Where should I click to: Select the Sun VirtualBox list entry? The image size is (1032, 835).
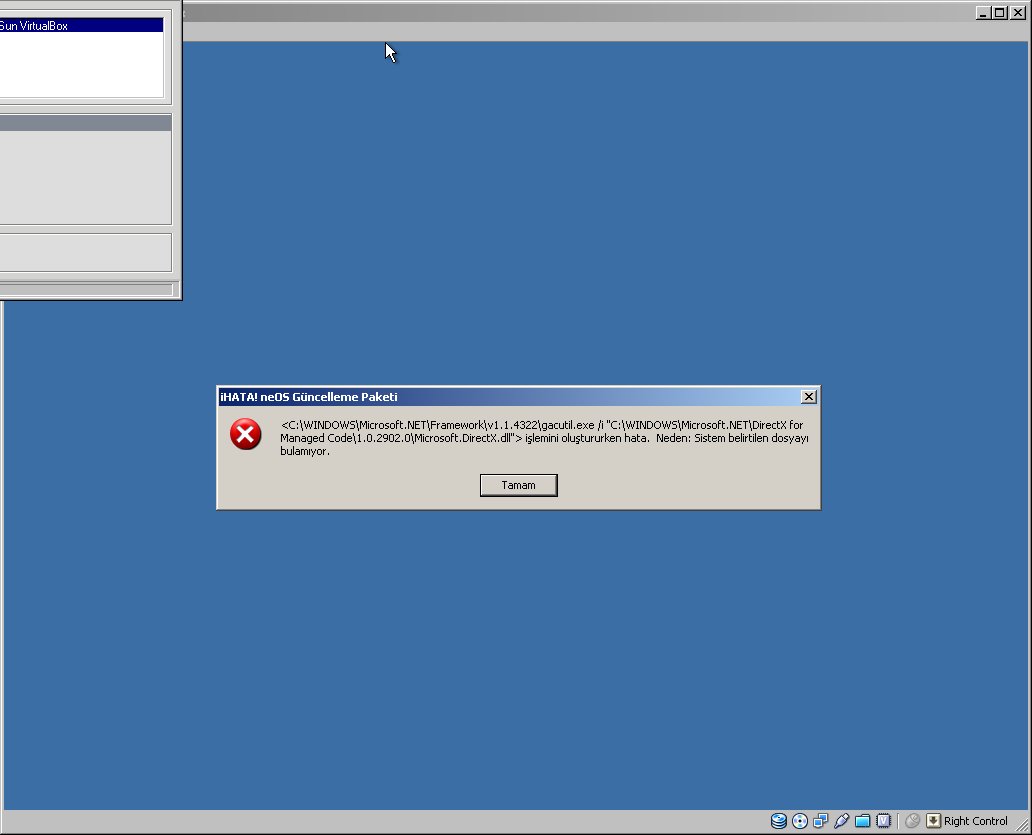tap(80, 26)
